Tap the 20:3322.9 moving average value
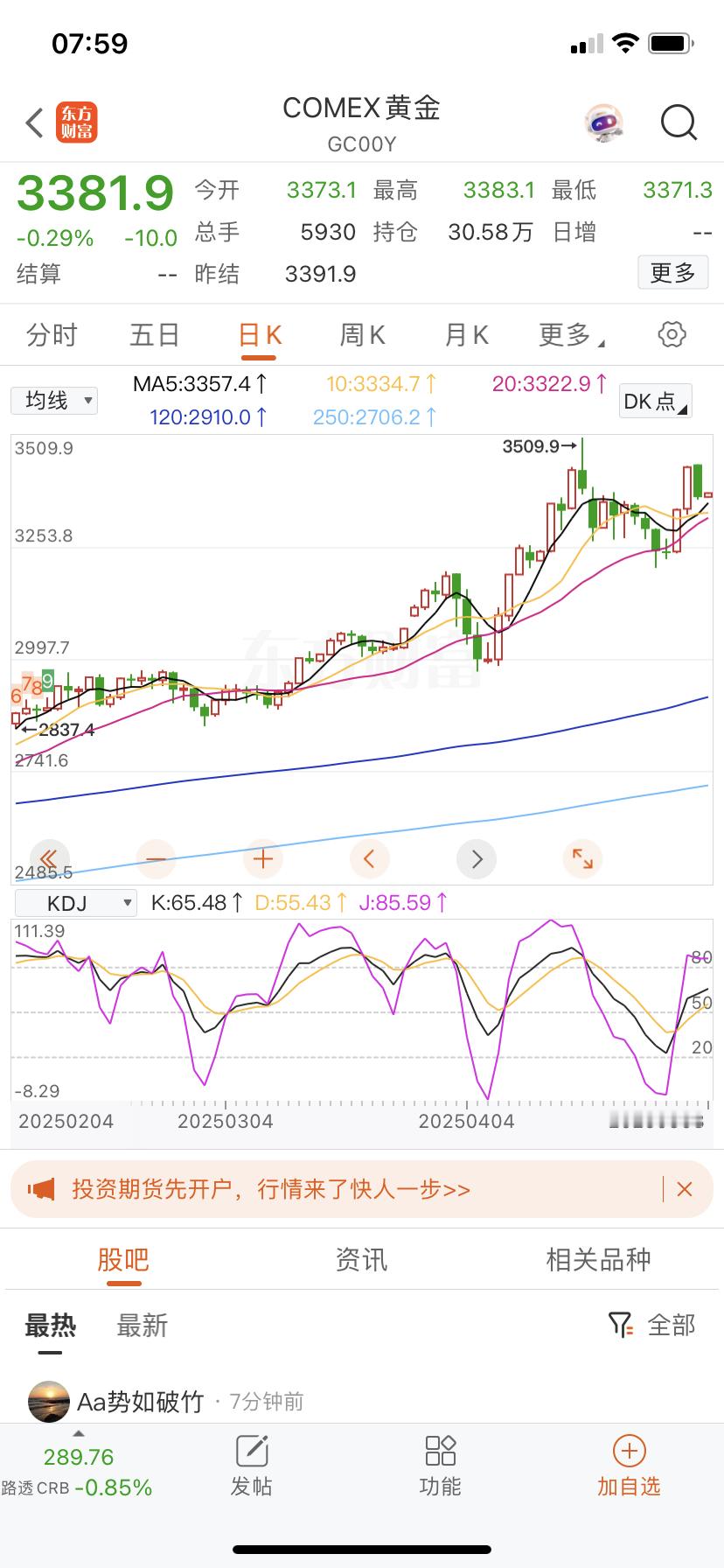The height and width of the screenshot is (1568, 724). 550,384
